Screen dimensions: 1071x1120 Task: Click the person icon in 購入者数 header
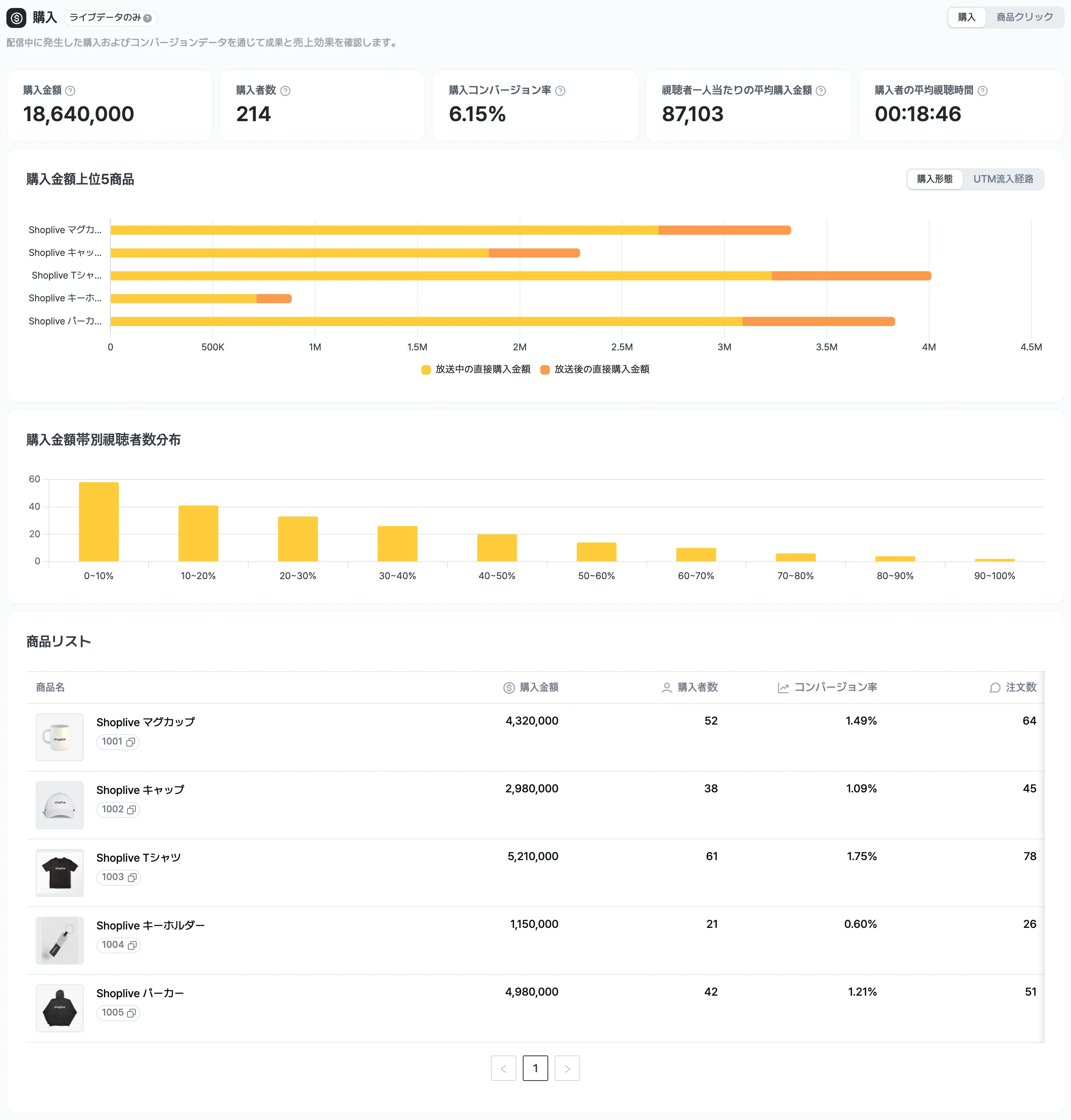(666, 688)
